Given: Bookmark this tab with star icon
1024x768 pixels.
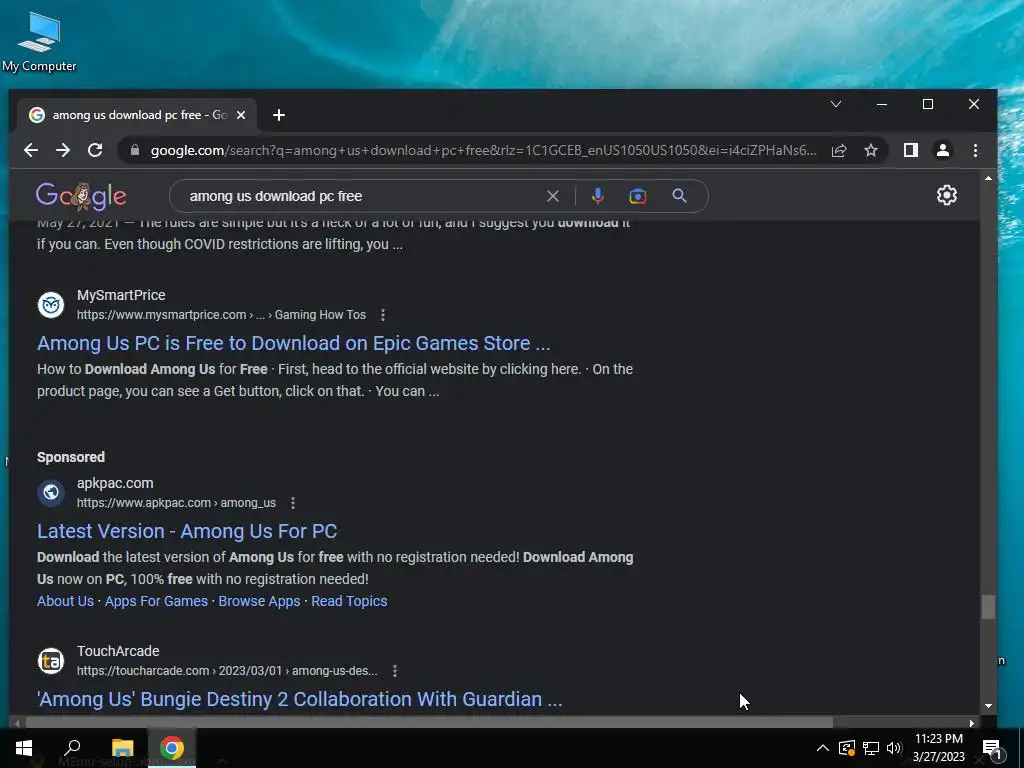Looking at the screenshot, I should [x=871, y=150].
